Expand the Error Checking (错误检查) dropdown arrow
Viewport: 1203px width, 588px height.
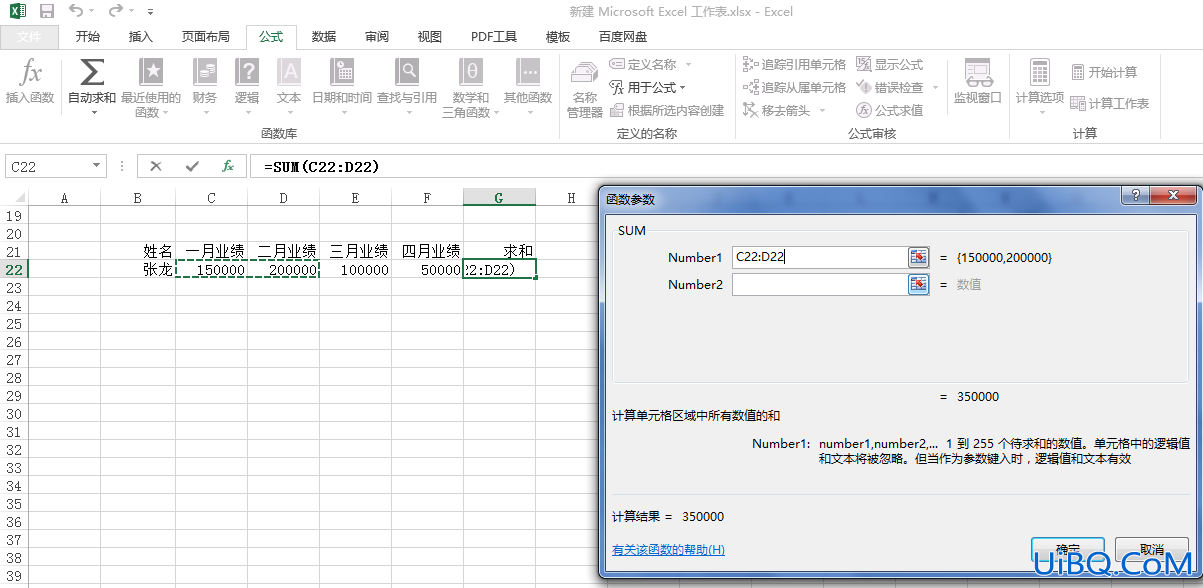point(934,87)
